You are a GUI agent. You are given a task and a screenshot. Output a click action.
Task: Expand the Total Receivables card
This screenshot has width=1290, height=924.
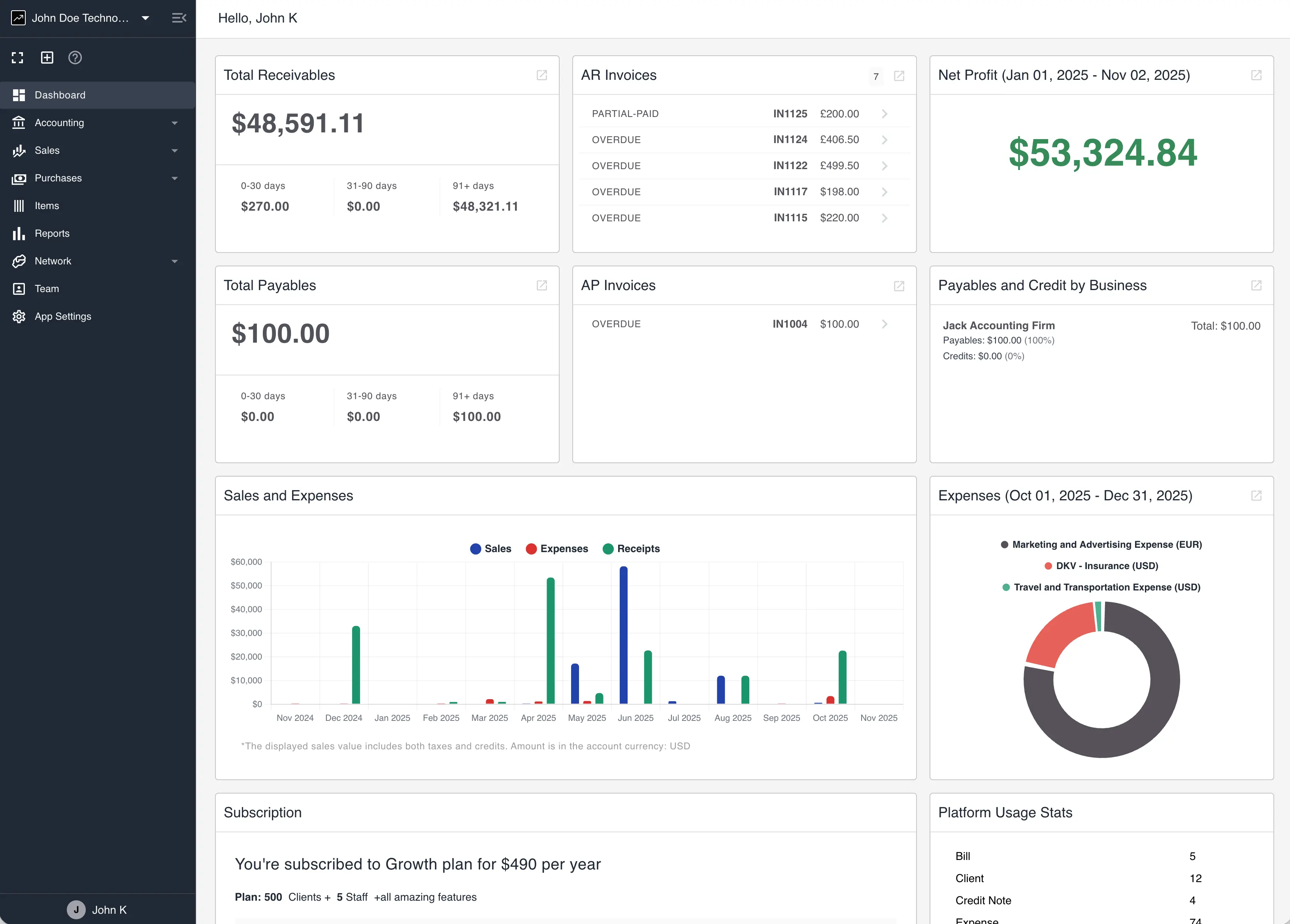(541, 75)
